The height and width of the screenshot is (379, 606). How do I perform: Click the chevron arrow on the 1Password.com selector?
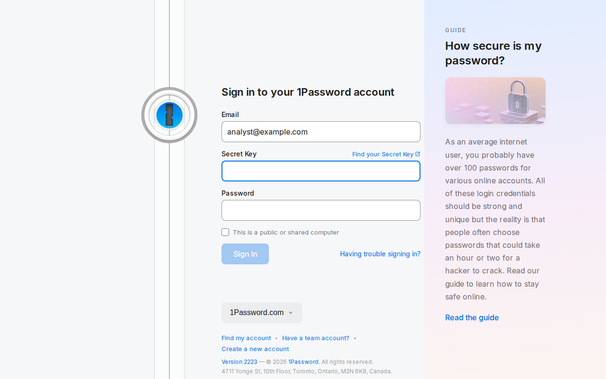point(291,313)
